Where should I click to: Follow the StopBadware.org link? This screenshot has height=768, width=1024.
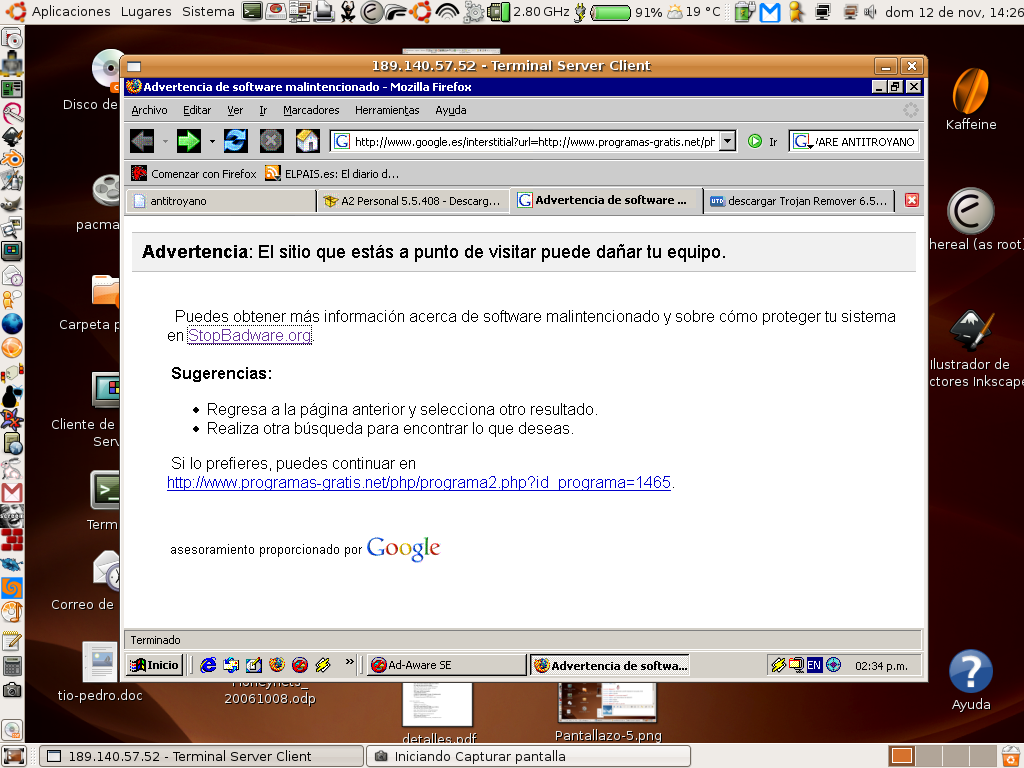249,336
